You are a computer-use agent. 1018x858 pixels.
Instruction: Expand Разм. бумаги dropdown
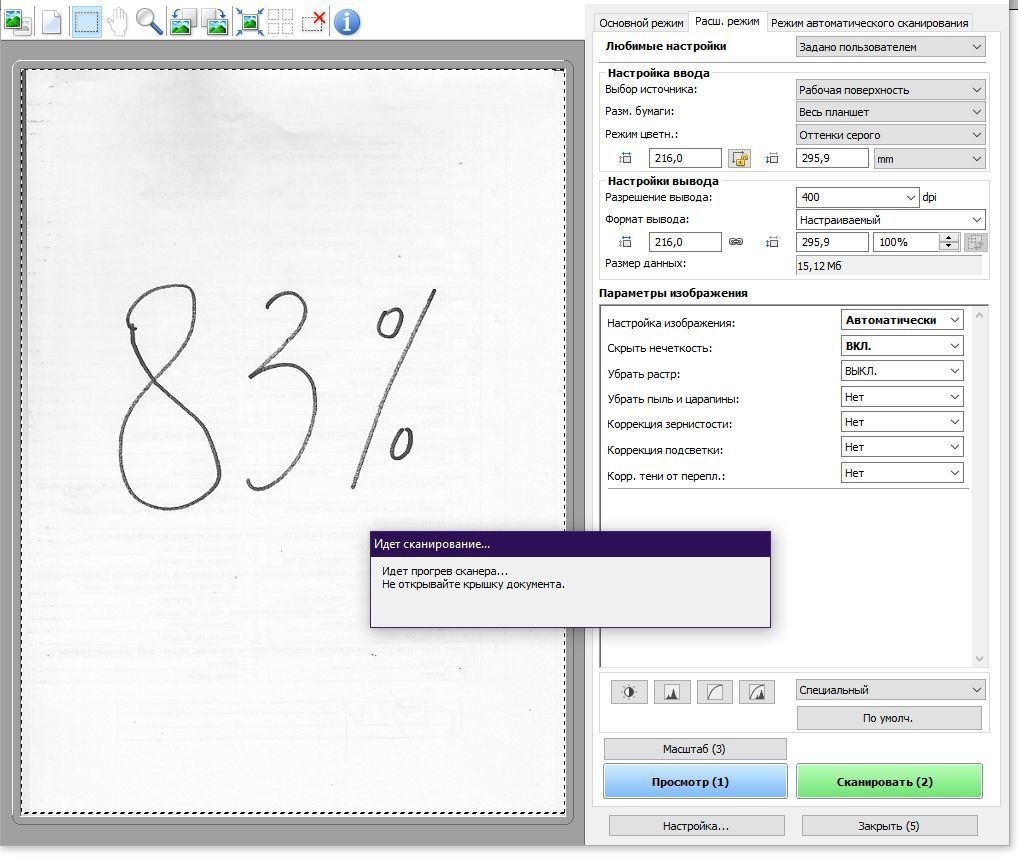click(890, 112)
